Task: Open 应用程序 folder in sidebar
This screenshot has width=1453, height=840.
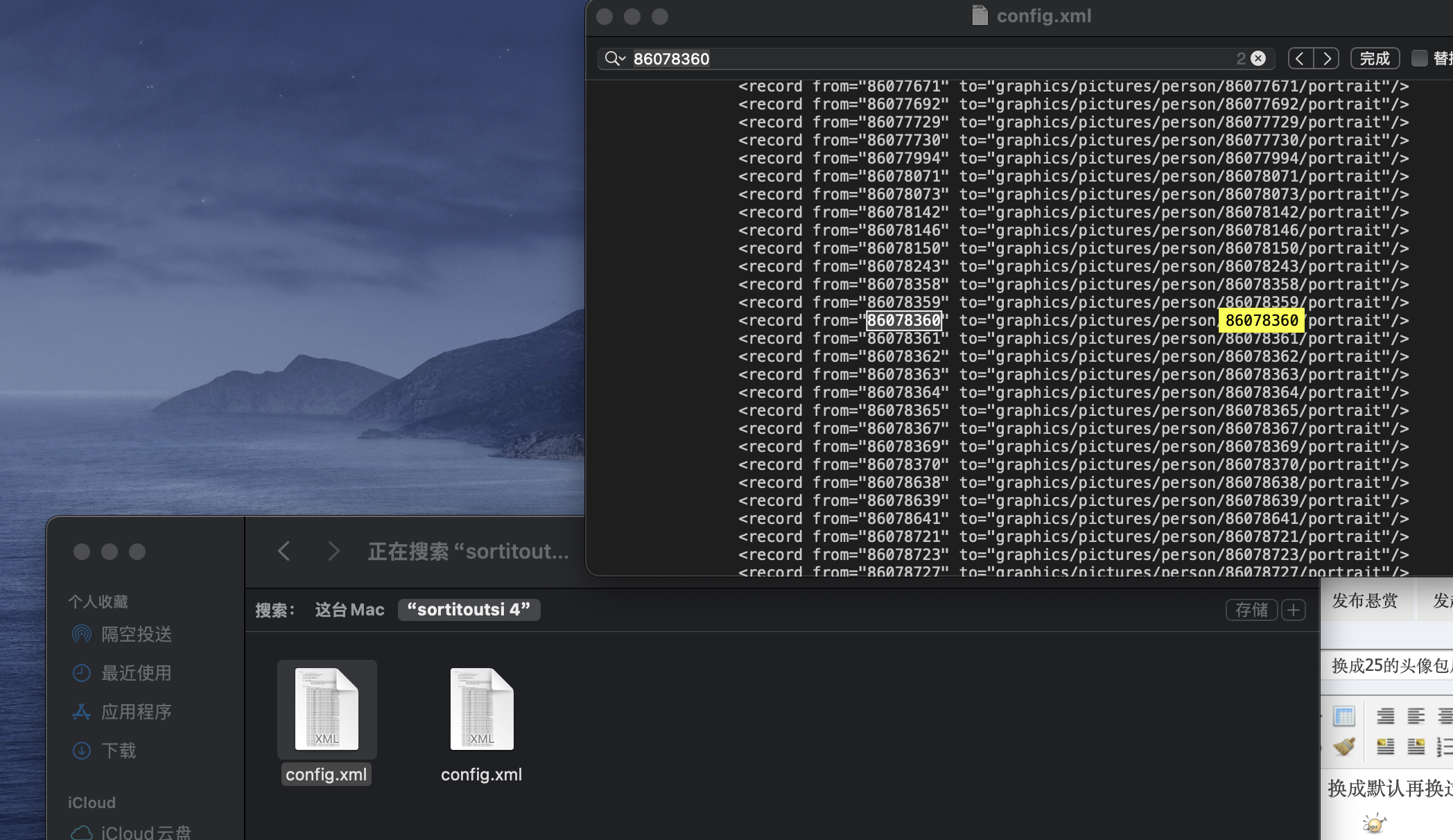Action: (x=136, y=712)
